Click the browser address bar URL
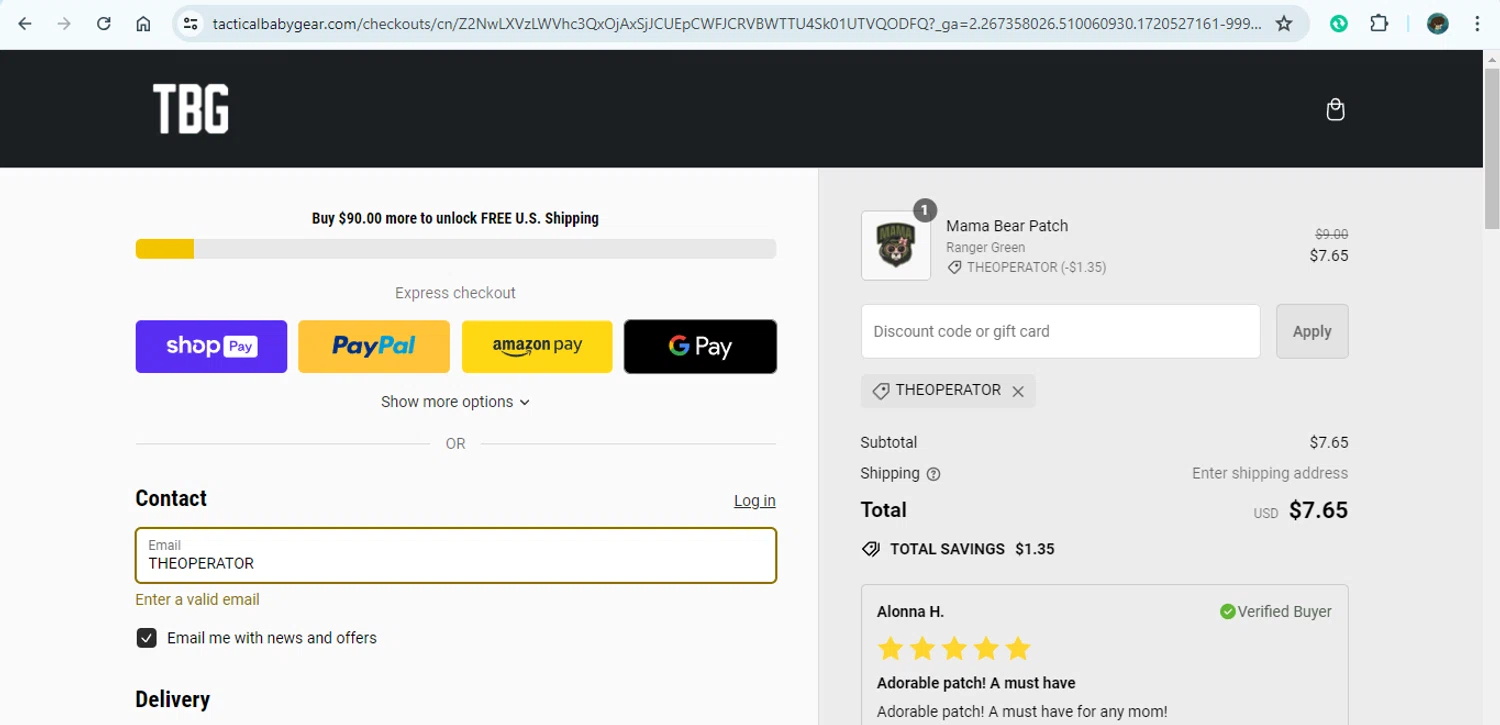The image size is (1500, 725). 735,23
